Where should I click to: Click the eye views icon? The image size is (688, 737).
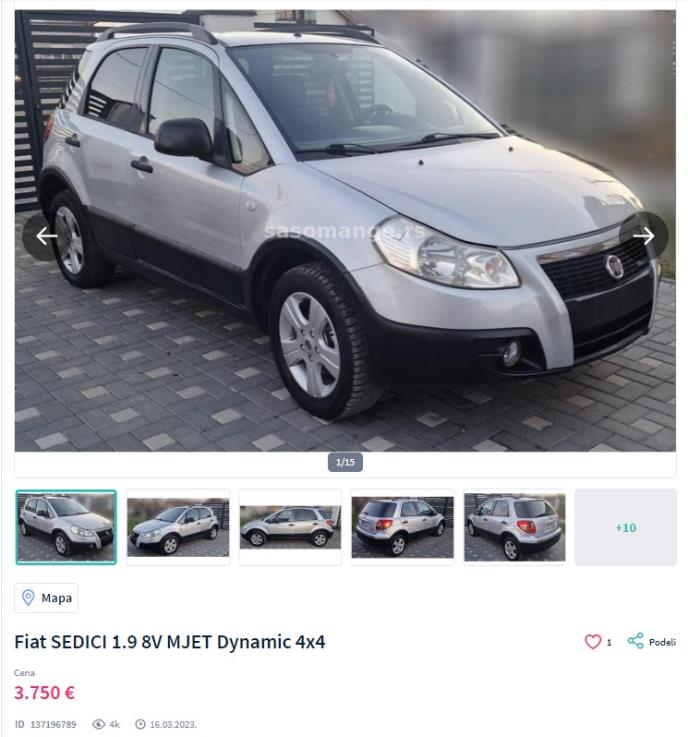tap(99, 724)
